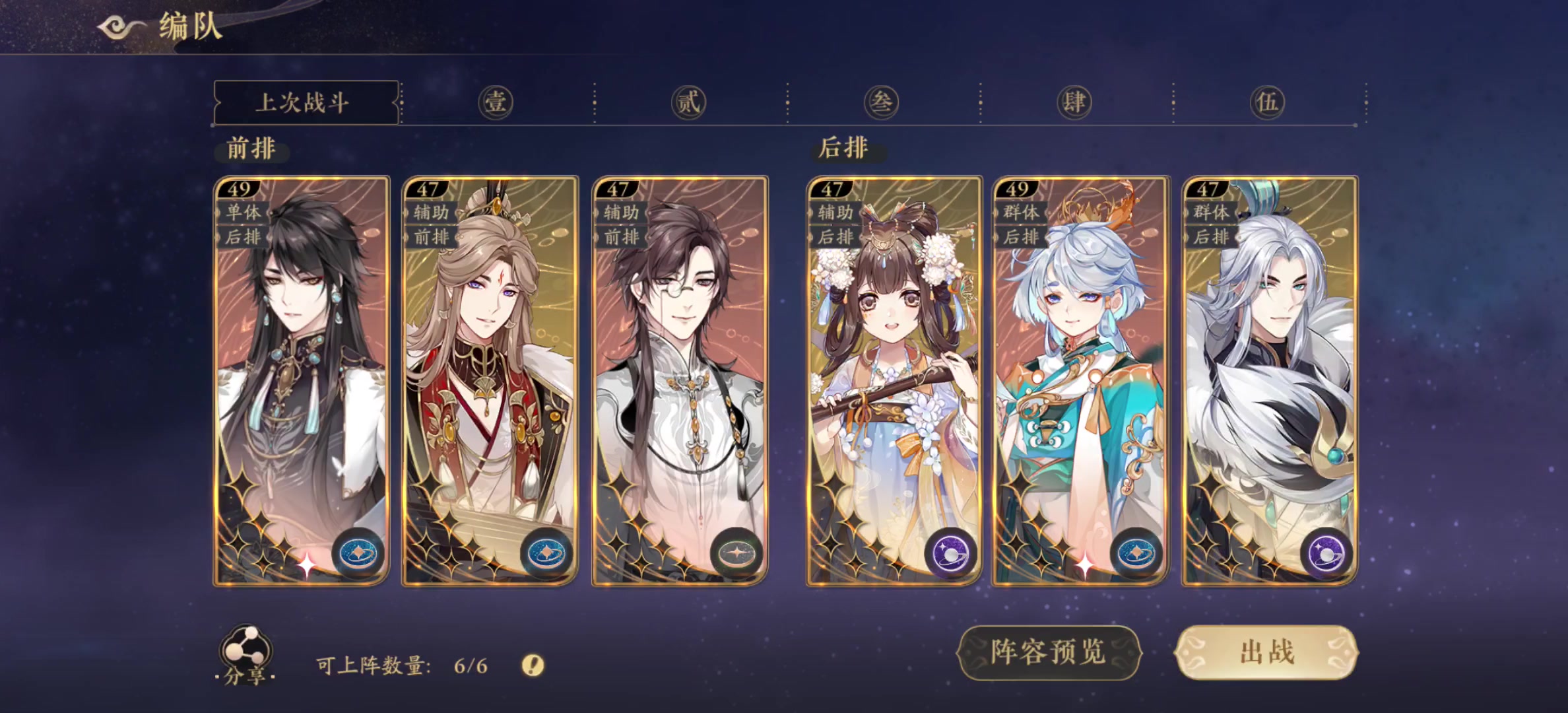The height and width of the screenshot is (713, 1568).
Task: Tap purple planet orb on white-haired character card
Action: pyautogui.click(x=1326, y=553)
